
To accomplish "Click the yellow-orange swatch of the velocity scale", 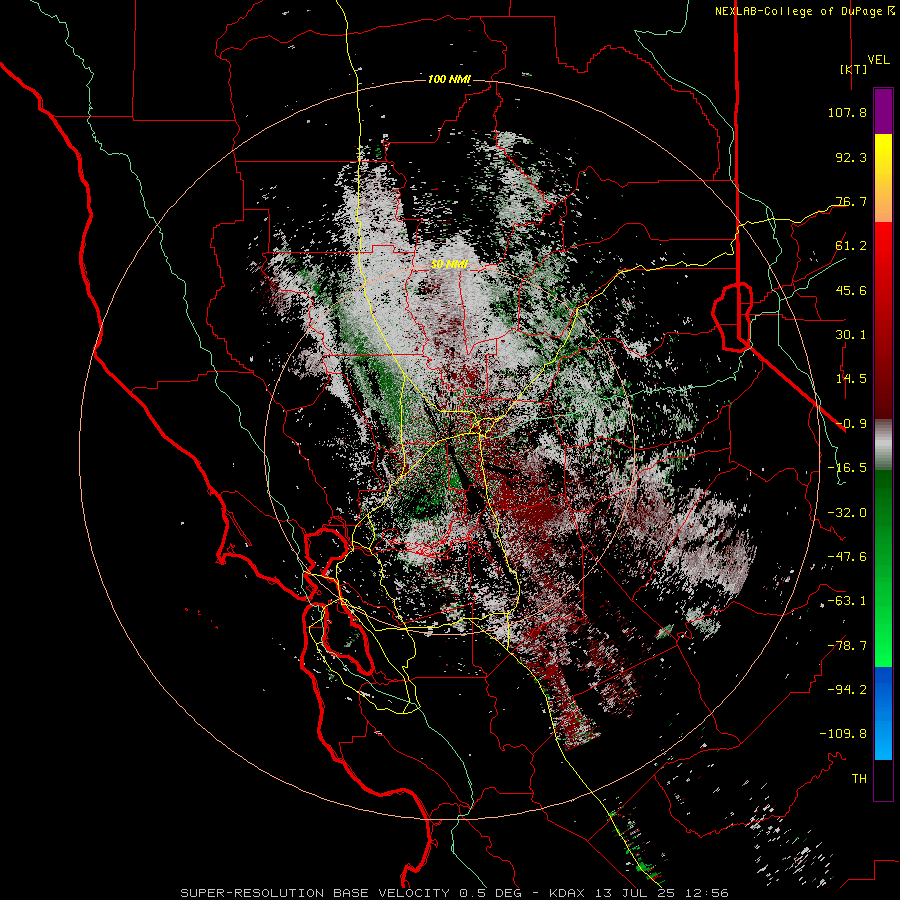I will pos(883,178).
